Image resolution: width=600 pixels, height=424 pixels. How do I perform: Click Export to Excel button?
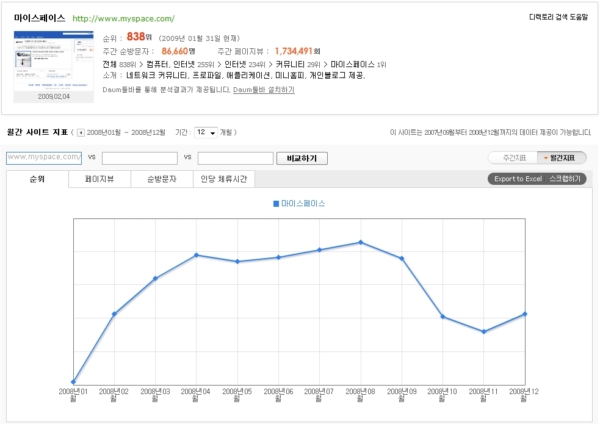518,179
